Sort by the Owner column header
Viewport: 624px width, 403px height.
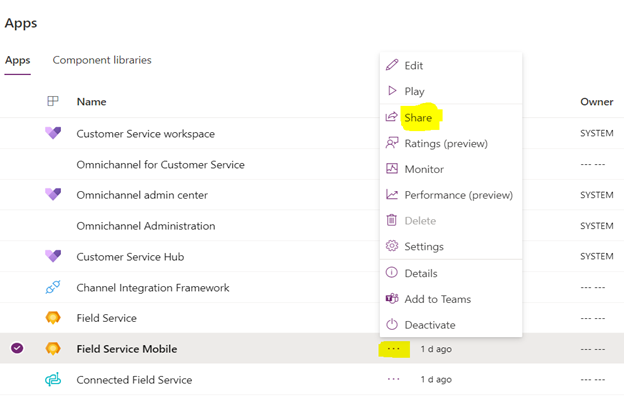coord(597,102)
